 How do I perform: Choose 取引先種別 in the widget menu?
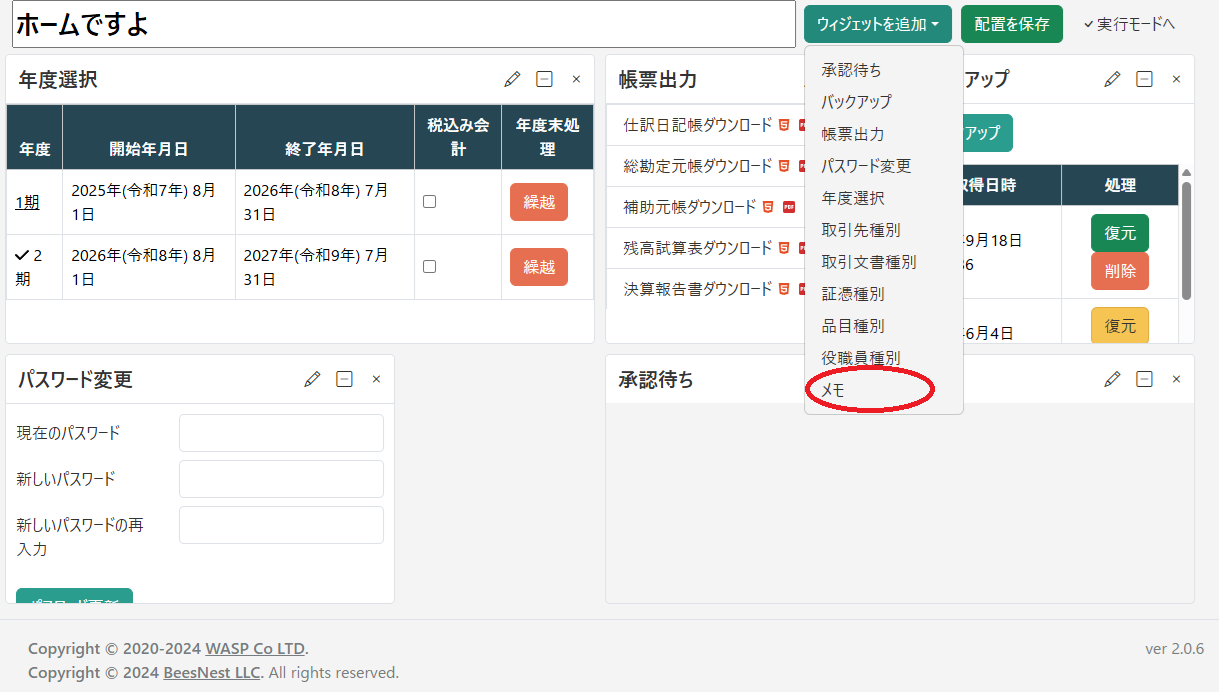coord(861,230)
